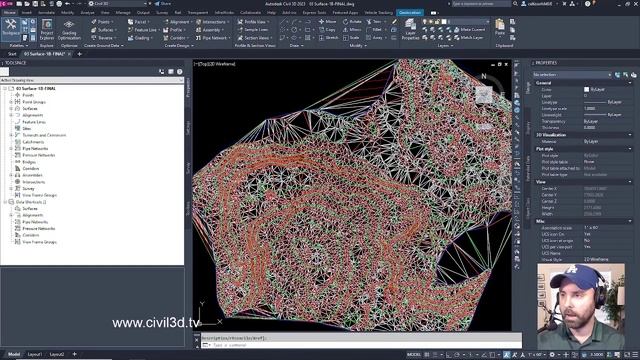
Task: Toggle layer freeze sun icon in Layers panel
Action: (x=431, y=22)
